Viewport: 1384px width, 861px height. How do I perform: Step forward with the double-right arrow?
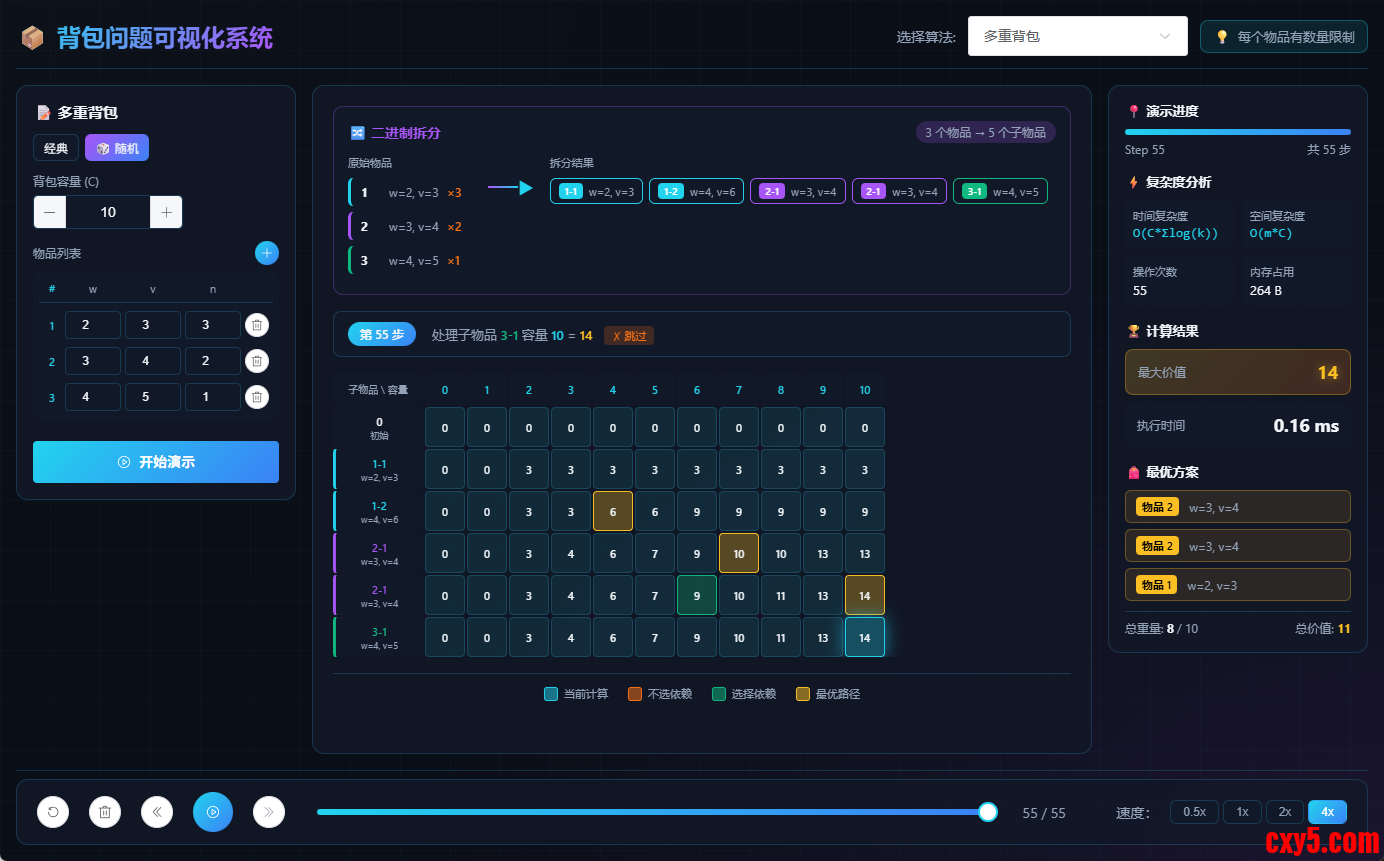[x=269, y=812]
